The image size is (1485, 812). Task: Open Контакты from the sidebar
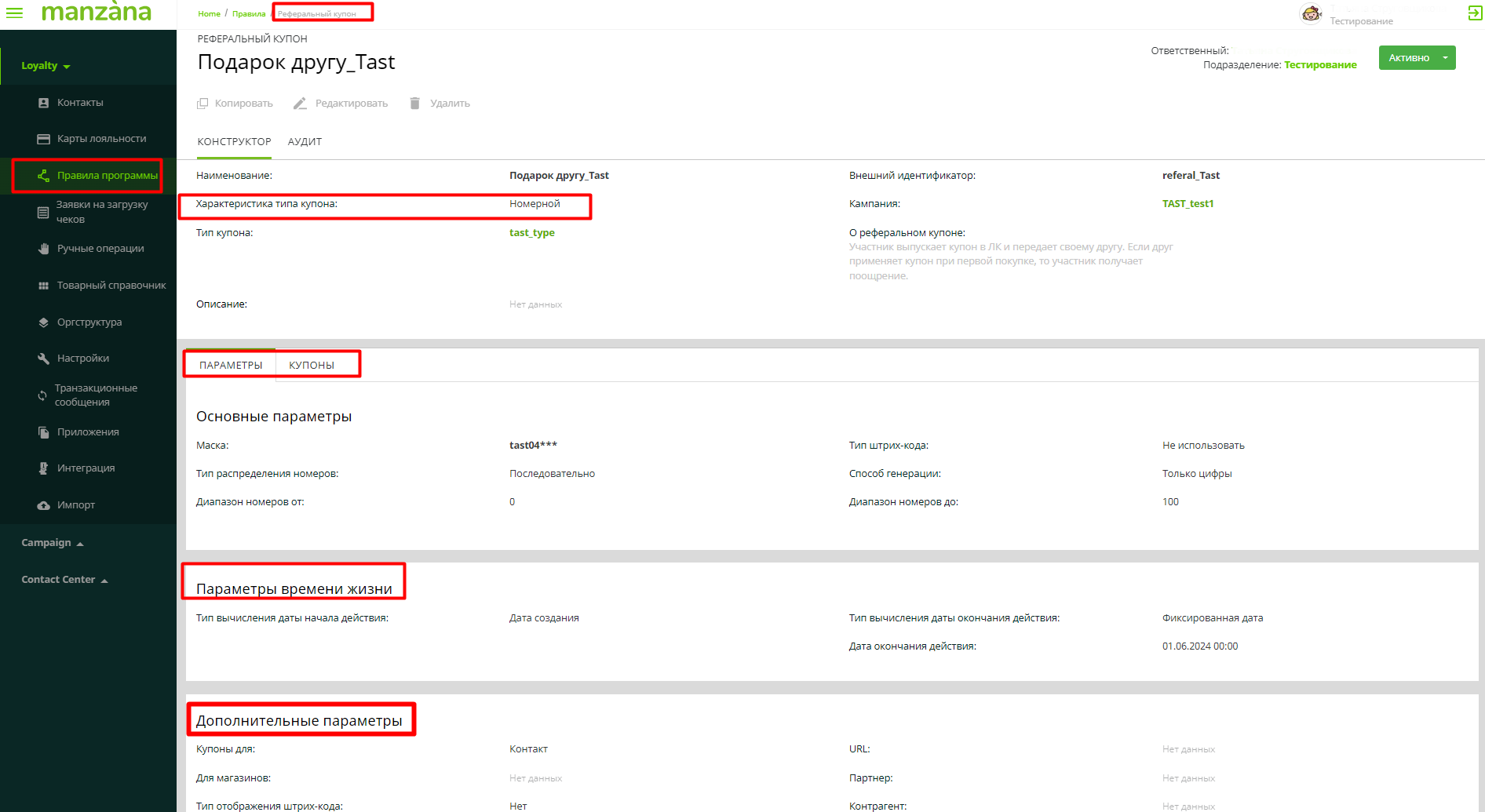coord(80,103)
